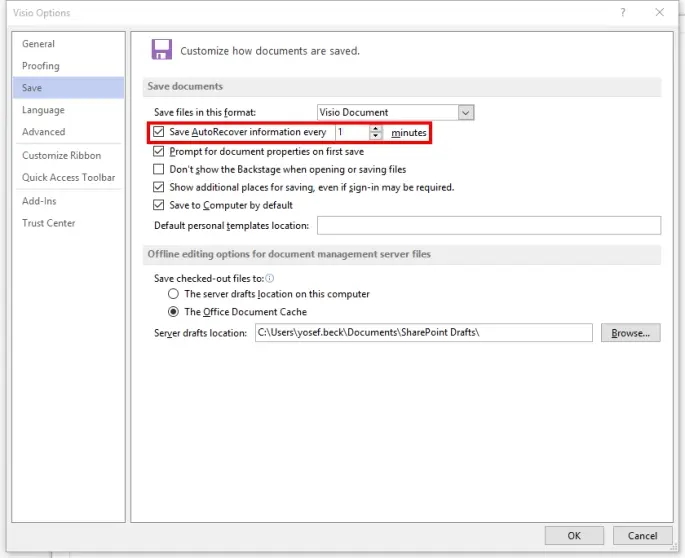Viewport: 685px width, 558px height.
Task: Uncheck Prompt for document properties on first save
Action: coord(159,152)
